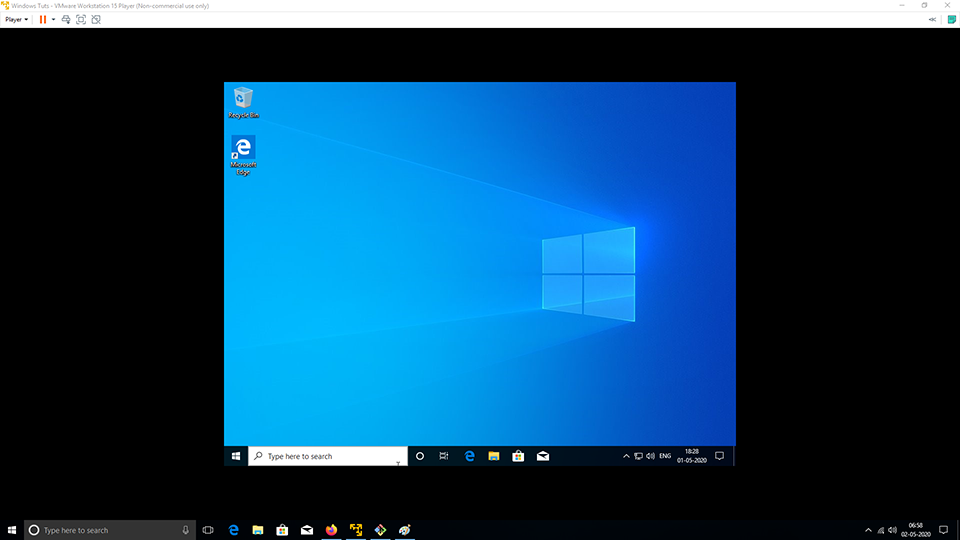Open Microsoft Store on the host taskbar

[282, 530]
